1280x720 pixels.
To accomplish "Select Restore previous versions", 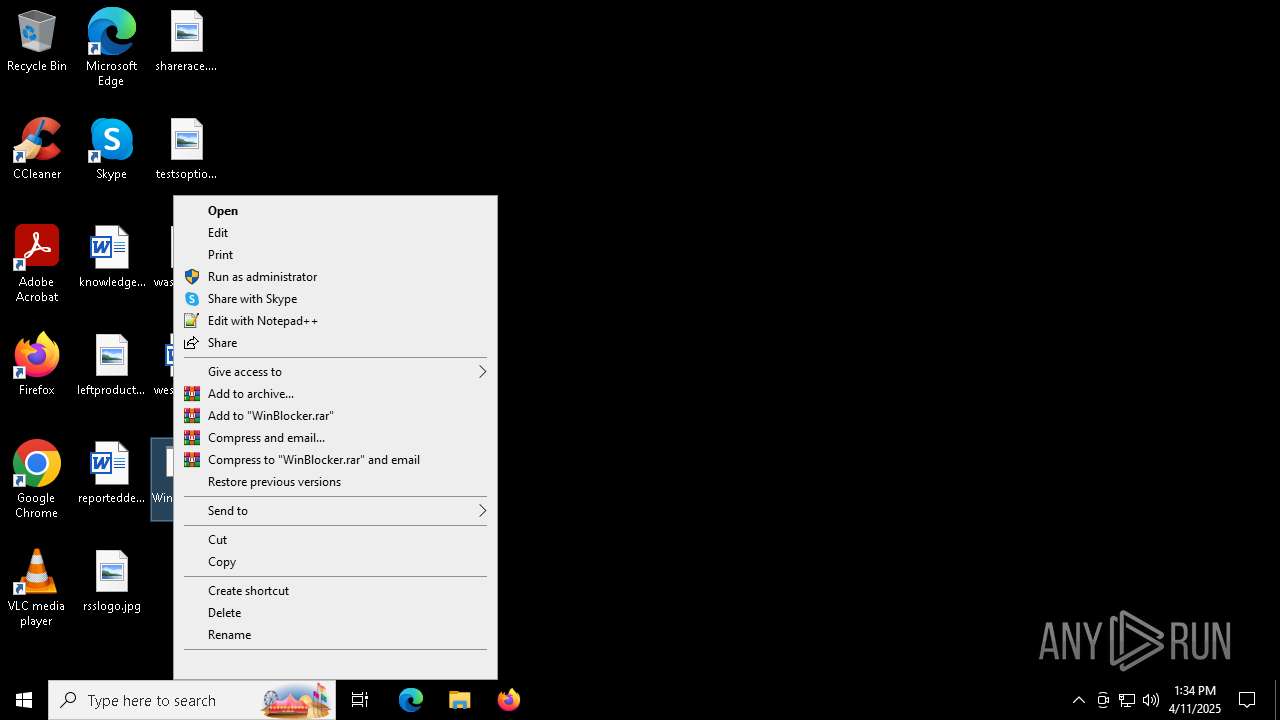I will pyautogui.click(x=335, y=482).
